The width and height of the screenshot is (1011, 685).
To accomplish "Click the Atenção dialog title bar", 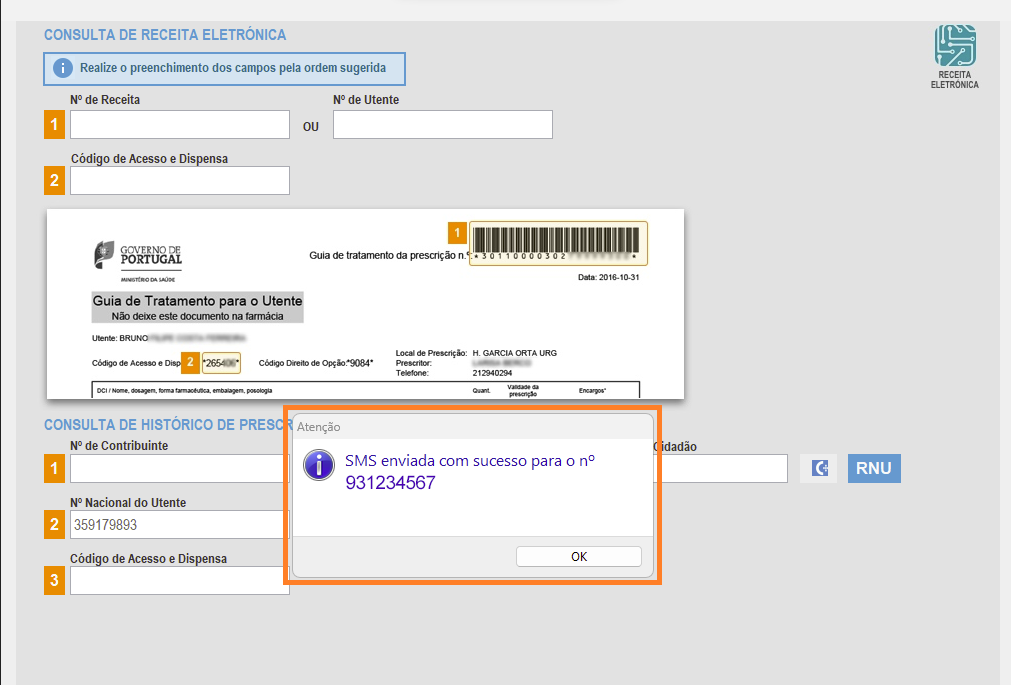I will click(472, 426).
